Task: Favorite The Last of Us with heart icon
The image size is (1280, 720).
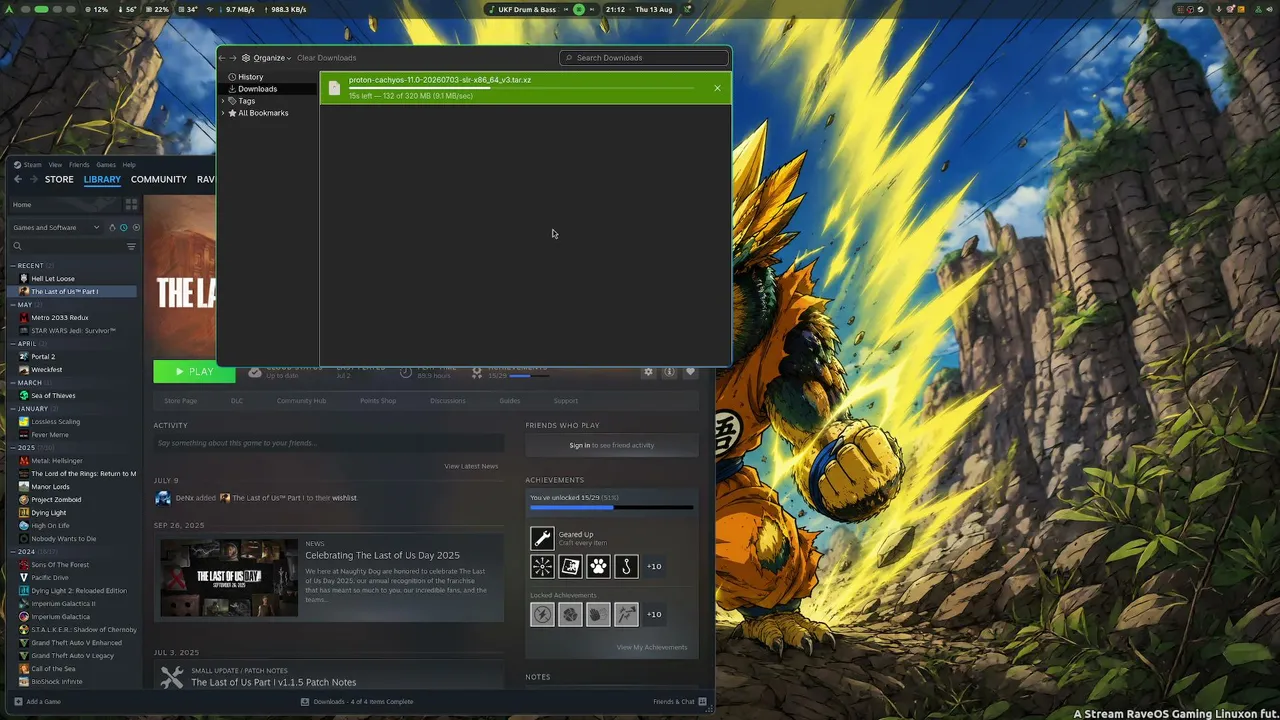Action: tap(690, 372)
